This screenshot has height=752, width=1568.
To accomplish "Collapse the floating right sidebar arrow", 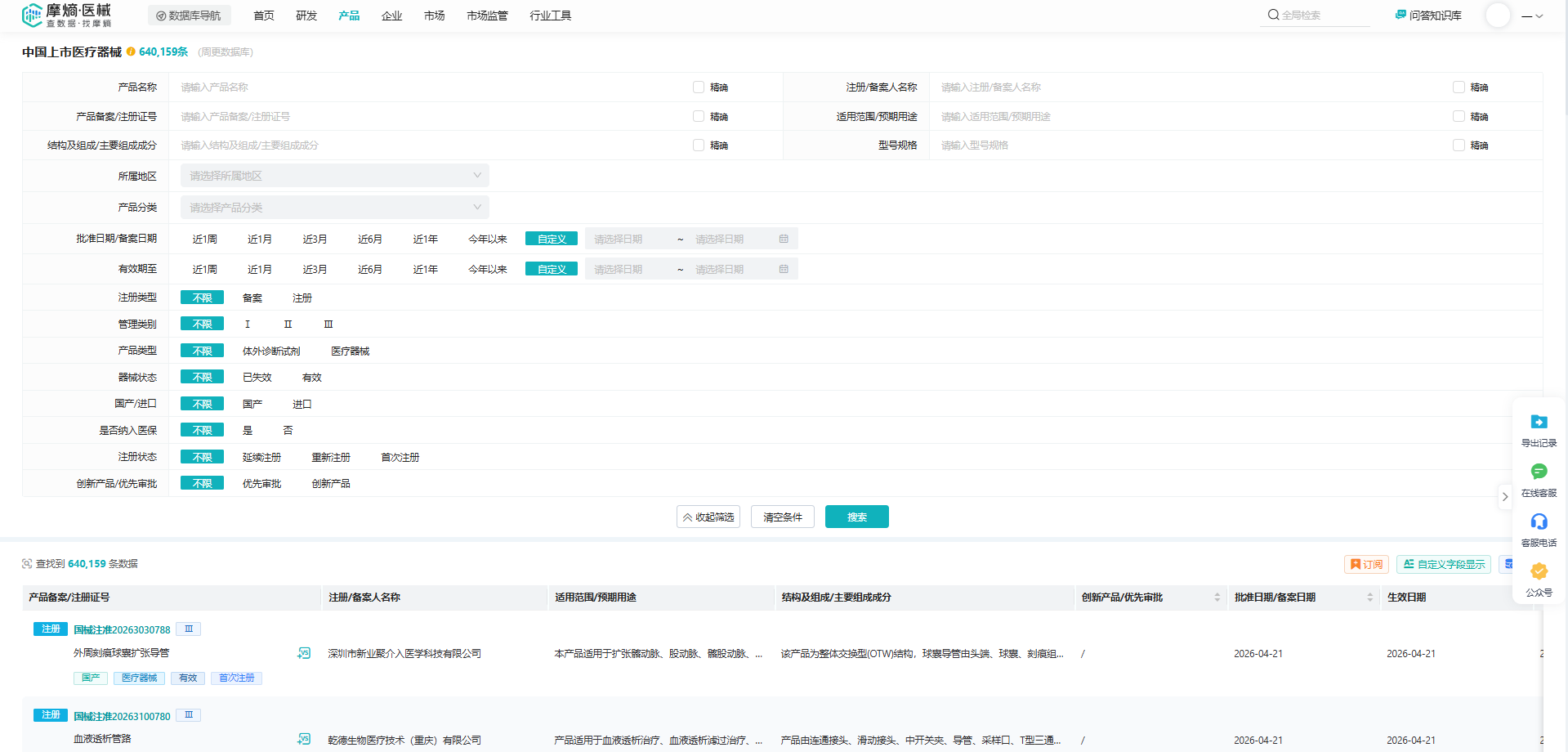I will click(x=1505, y=496).
